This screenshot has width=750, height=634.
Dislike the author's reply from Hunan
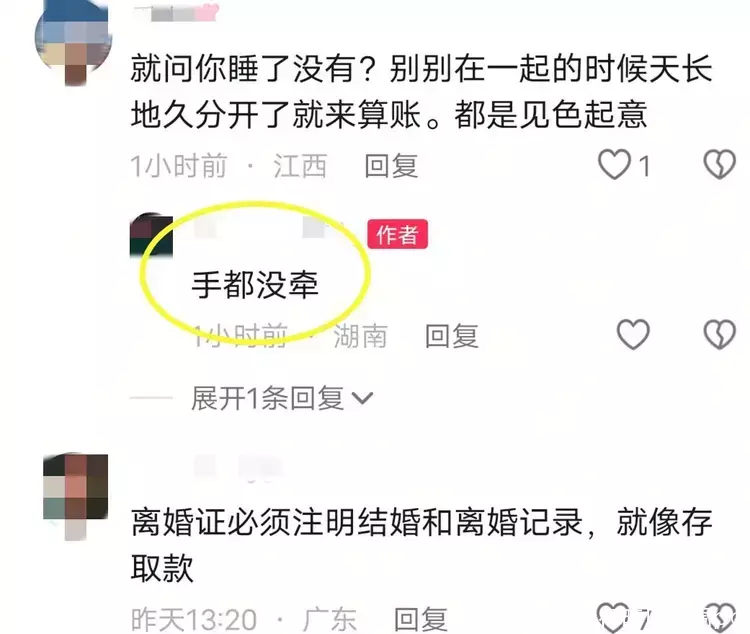click(x=719, y=334)
